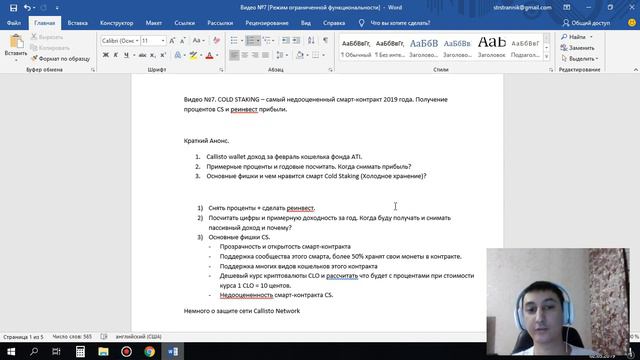This screenshot has width=640, height=360.
Task: Open Windows taskbar search
Action: point(34,351)
